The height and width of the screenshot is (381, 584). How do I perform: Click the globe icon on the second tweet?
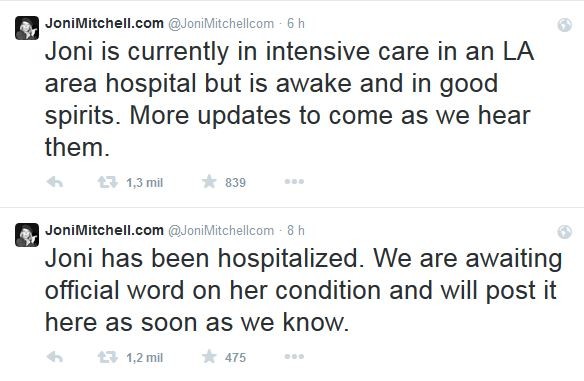coord(565,232)
